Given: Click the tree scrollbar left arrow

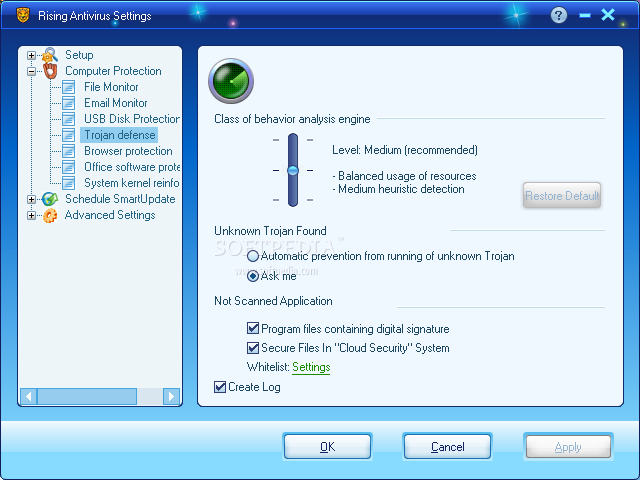Looking at the screenshot, I should 29,396.
